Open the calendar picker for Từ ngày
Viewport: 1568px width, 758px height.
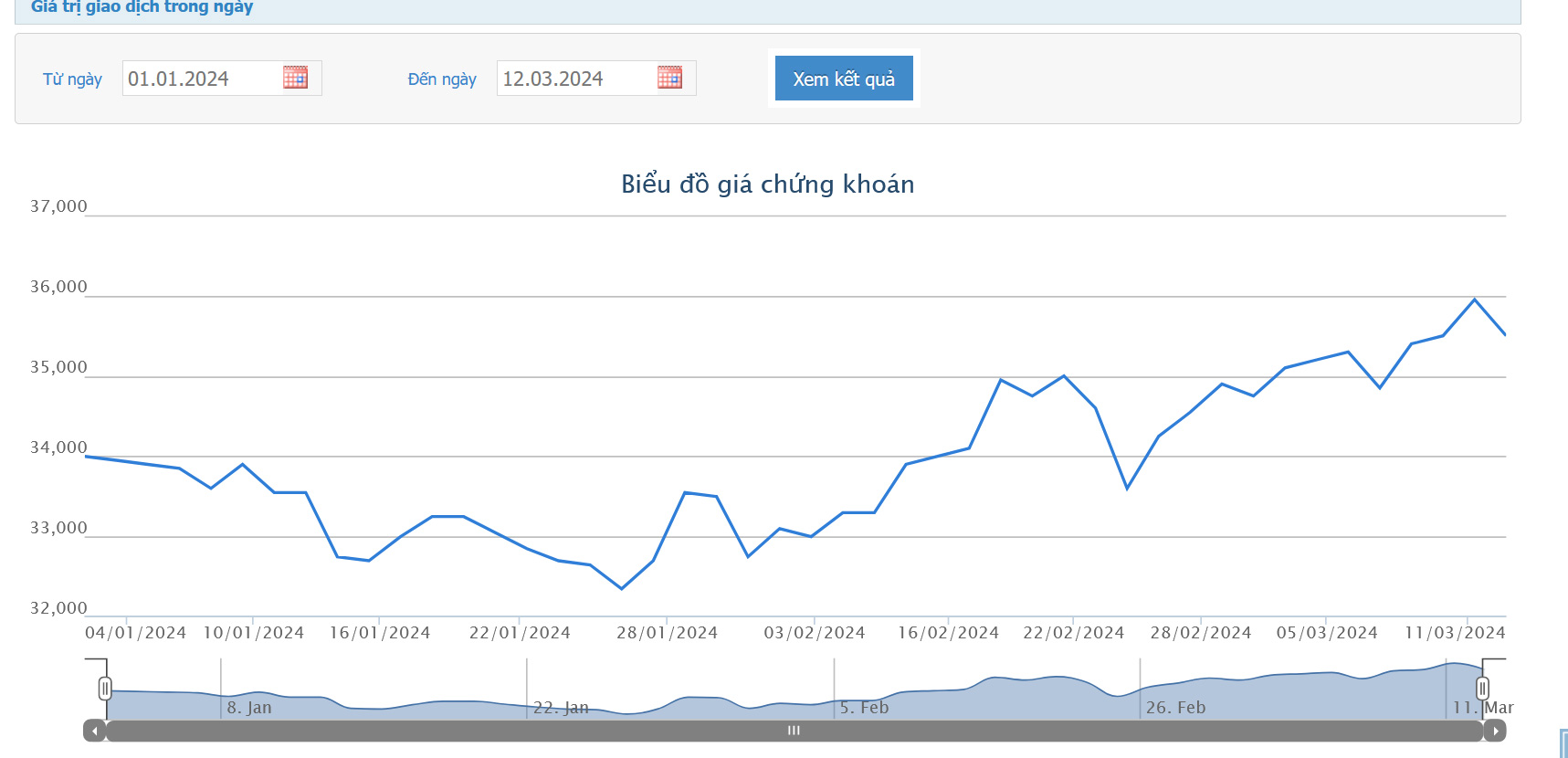click(295, 78)
